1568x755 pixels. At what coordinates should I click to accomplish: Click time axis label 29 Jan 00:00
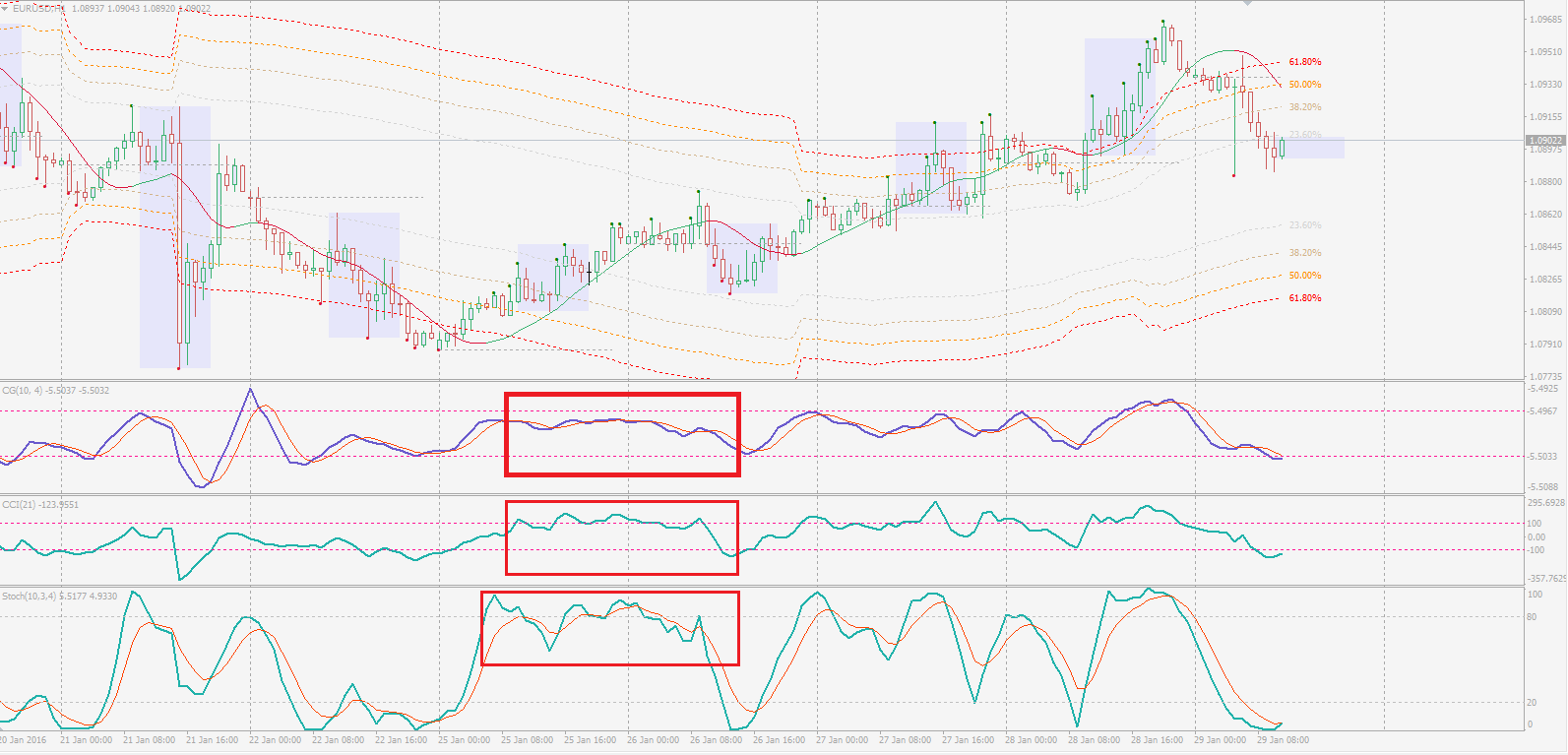1220,740
